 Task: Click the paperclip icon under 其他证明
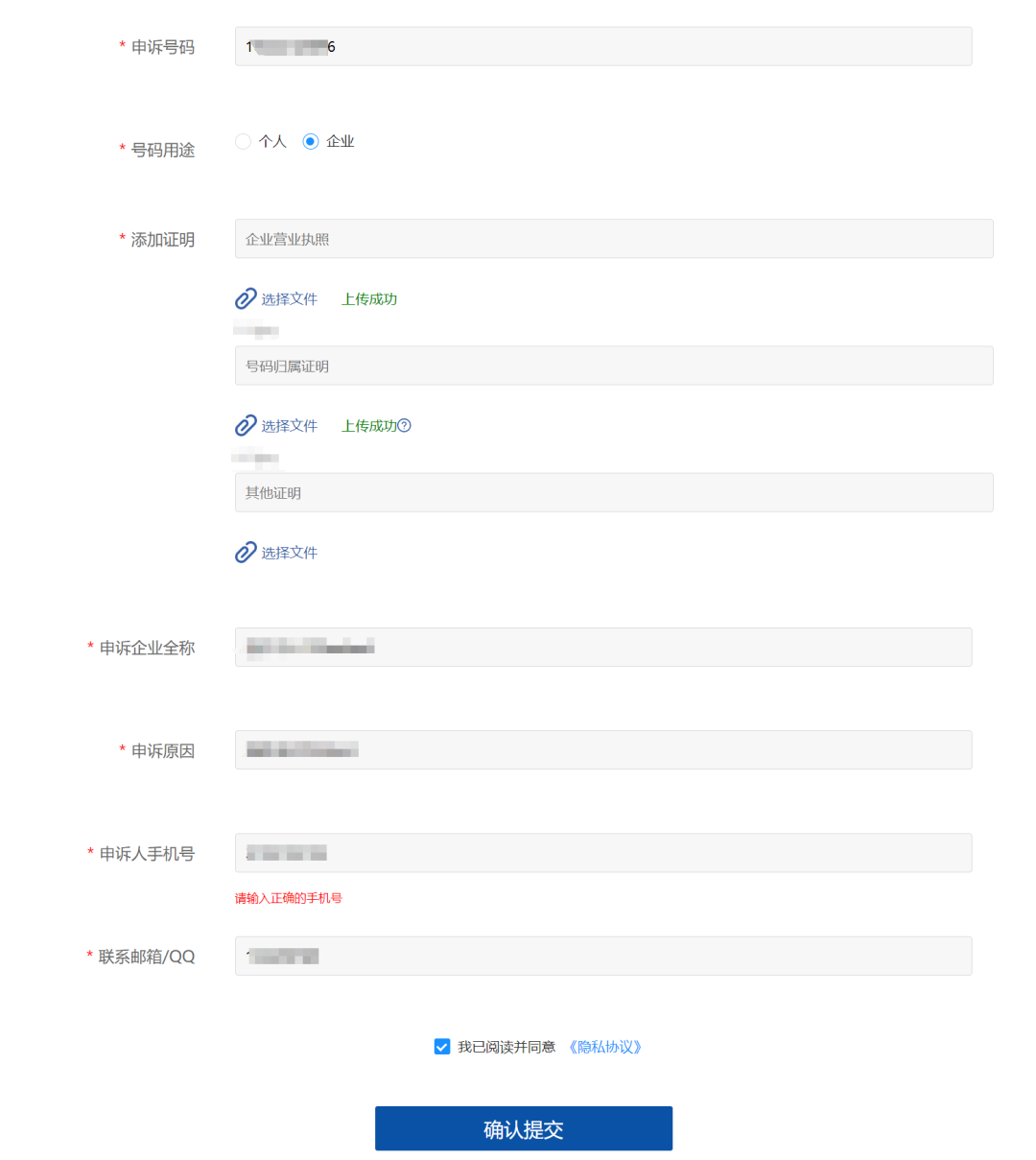246,552
